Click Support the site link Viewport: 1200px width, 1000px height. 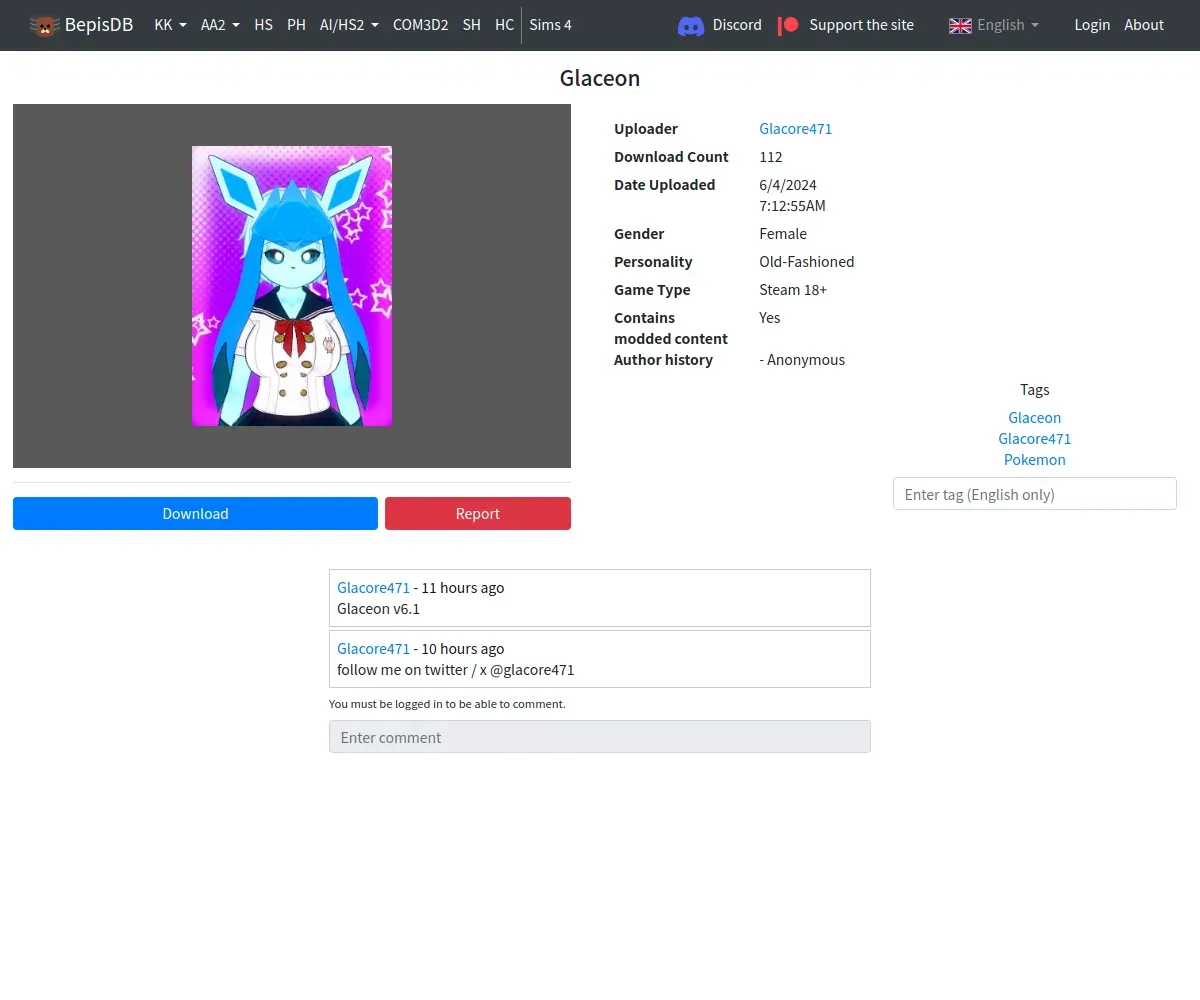point(861,25)
